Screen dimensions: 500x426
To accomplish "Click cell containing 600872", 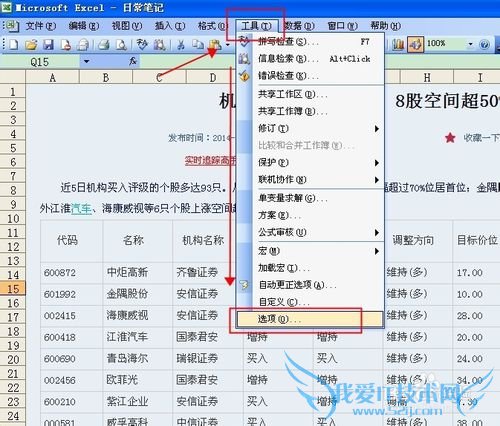I will pos(72,273).
